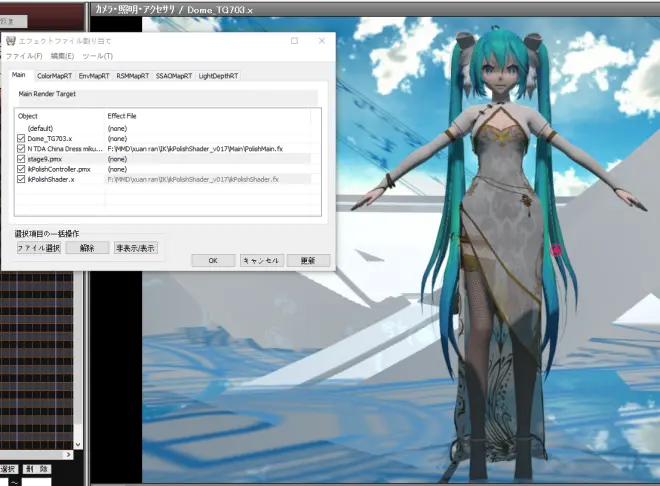
Task: Select the ikPolishShader.x row name
Action: click(51, 179)
